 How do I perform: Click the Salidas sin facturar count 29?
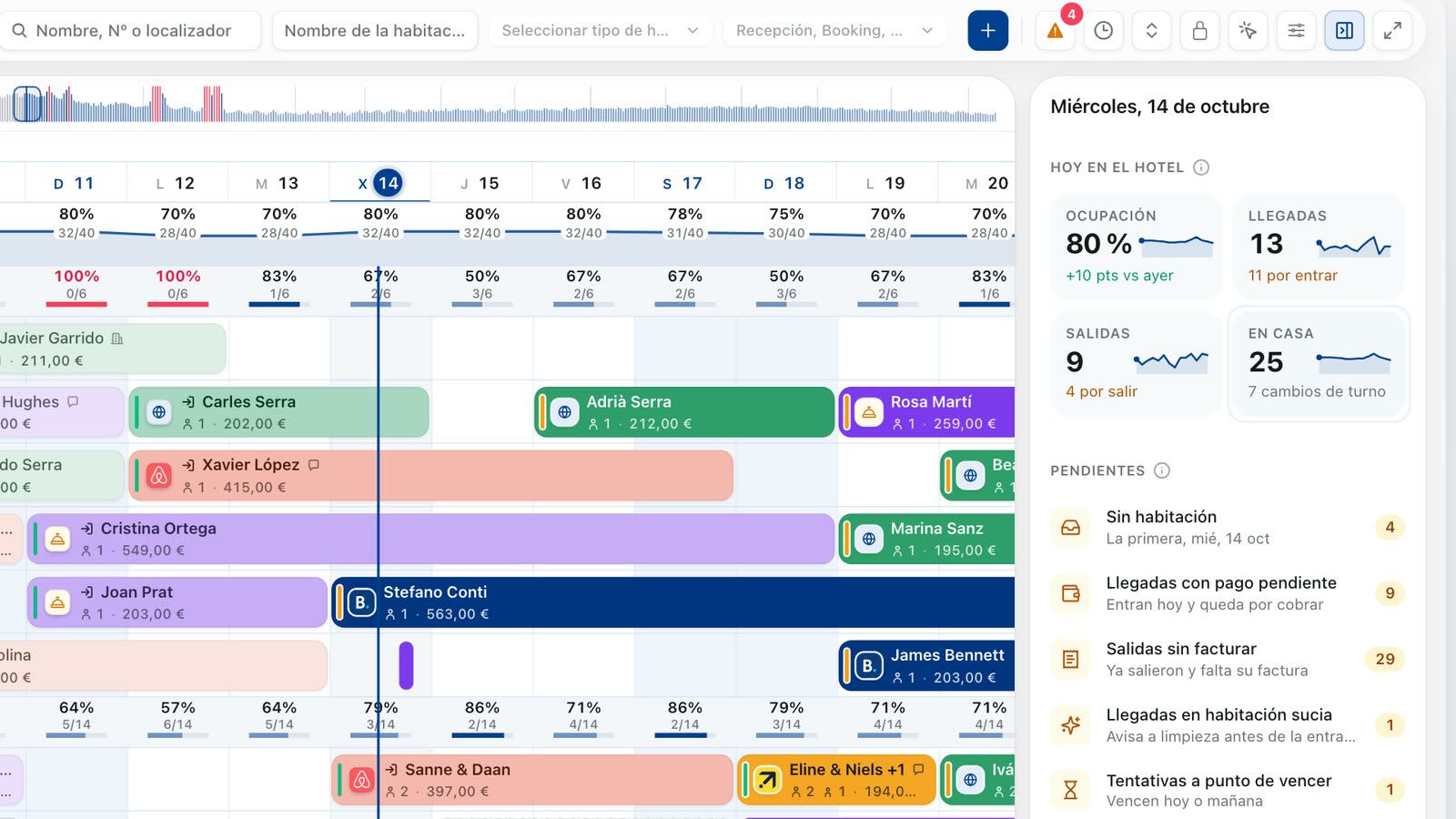tap(1385, 659)
